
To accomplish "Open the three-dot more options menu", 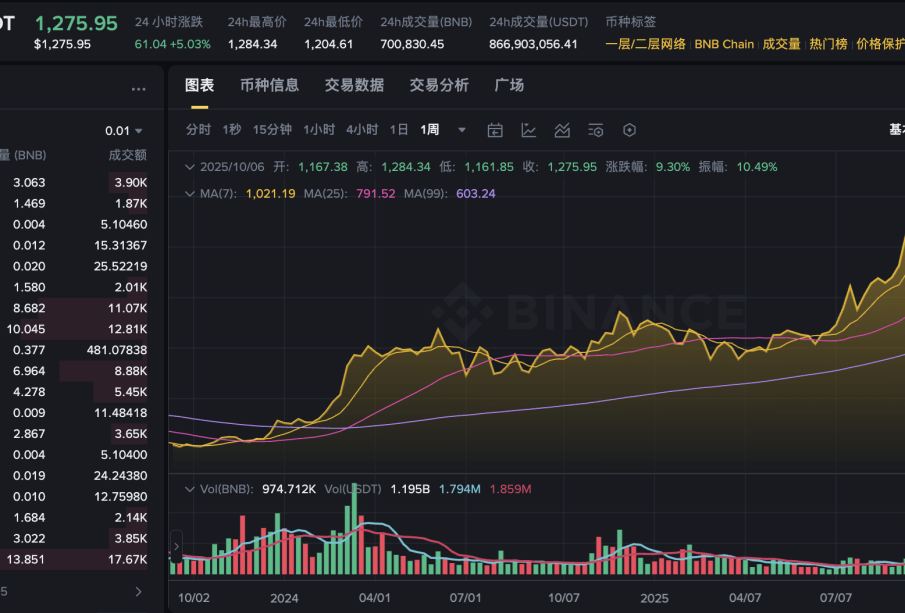I will point(139,89).
